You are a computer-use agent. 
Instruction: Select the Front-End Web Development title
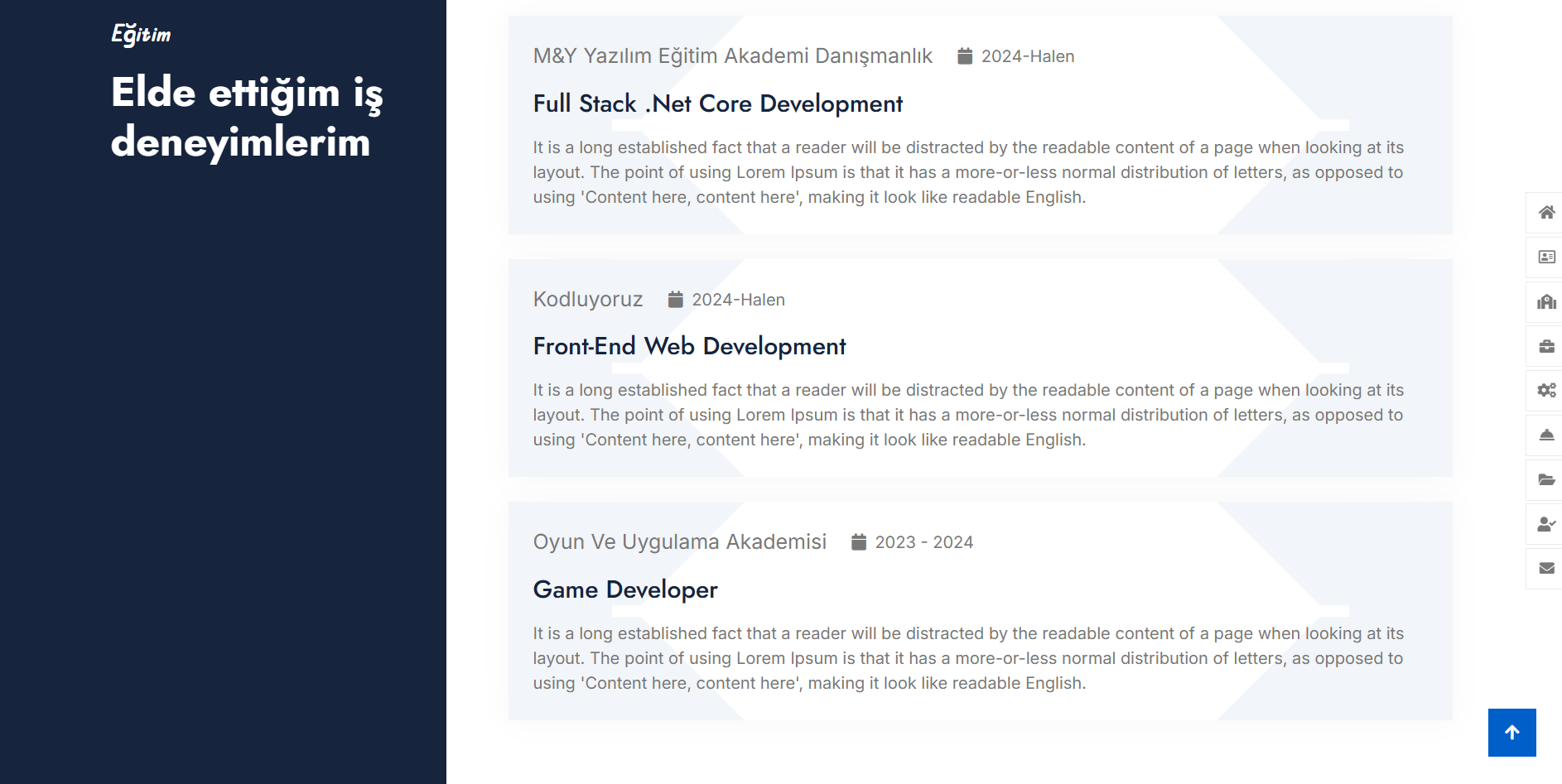pos(689,346)
